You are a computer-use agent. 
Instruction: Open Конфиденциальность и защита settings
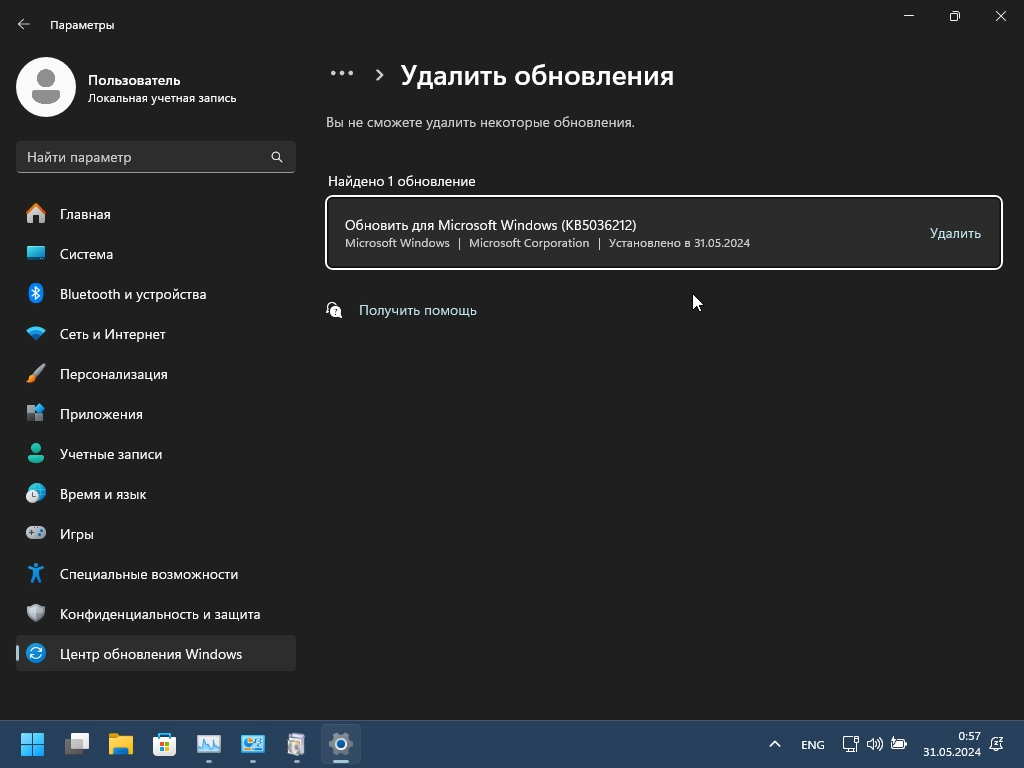click(x=155, y=614)
